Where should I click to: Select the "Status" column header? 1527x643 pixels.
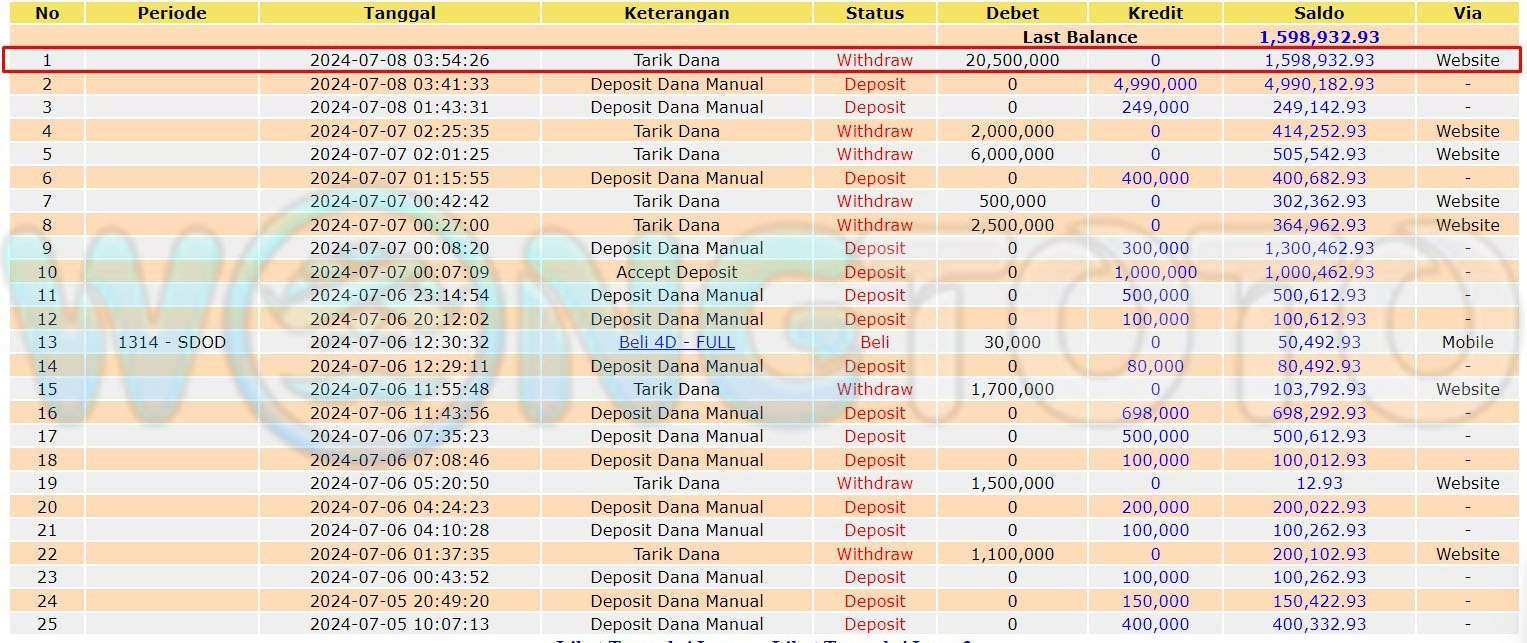pos(874,13)
